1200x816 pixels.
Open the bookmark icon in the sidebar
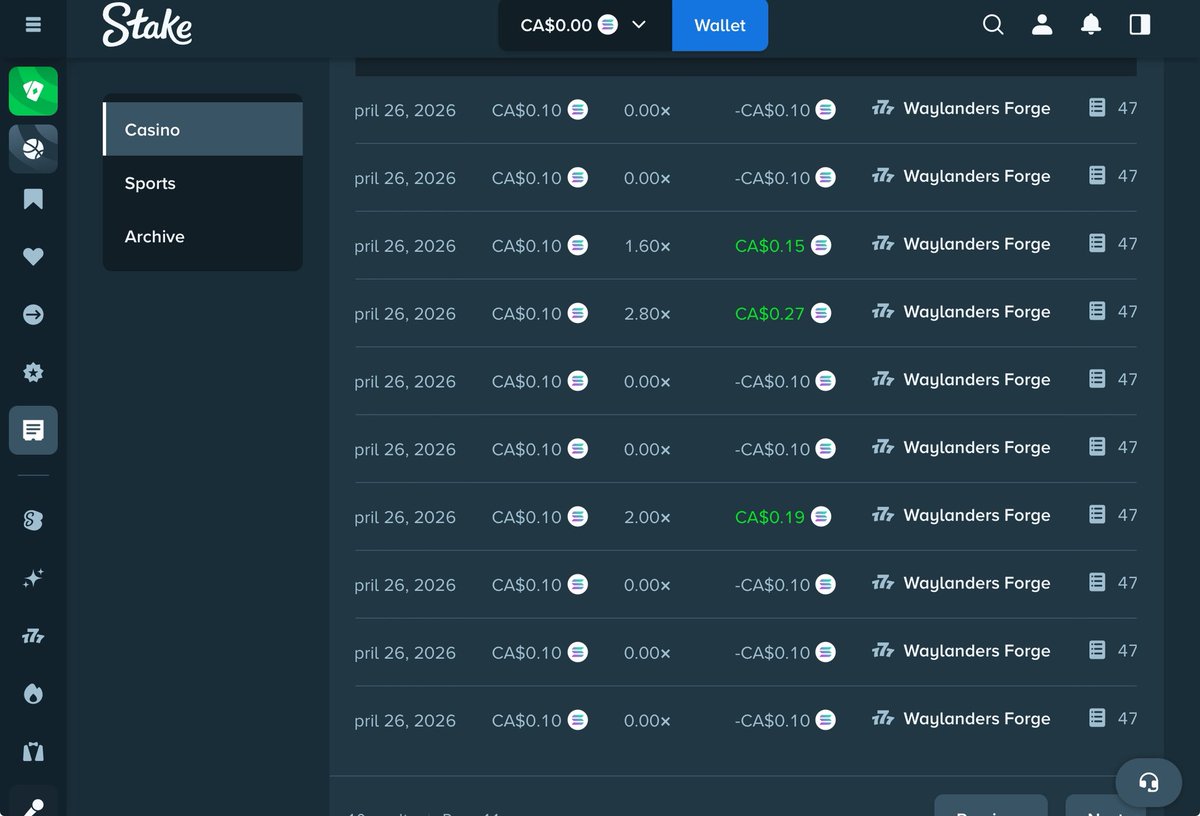(x=33, y=199)
